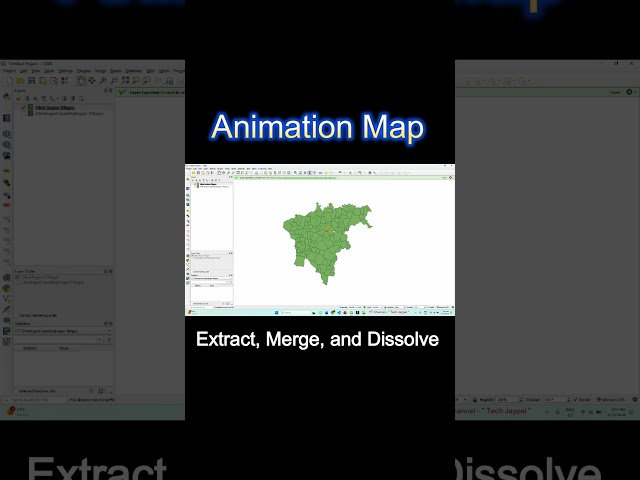Click the New Project icon in QGIS toolbar
The height and width of the screenshot is (480, 640).
pyautogui.click(x=9, y=81)
